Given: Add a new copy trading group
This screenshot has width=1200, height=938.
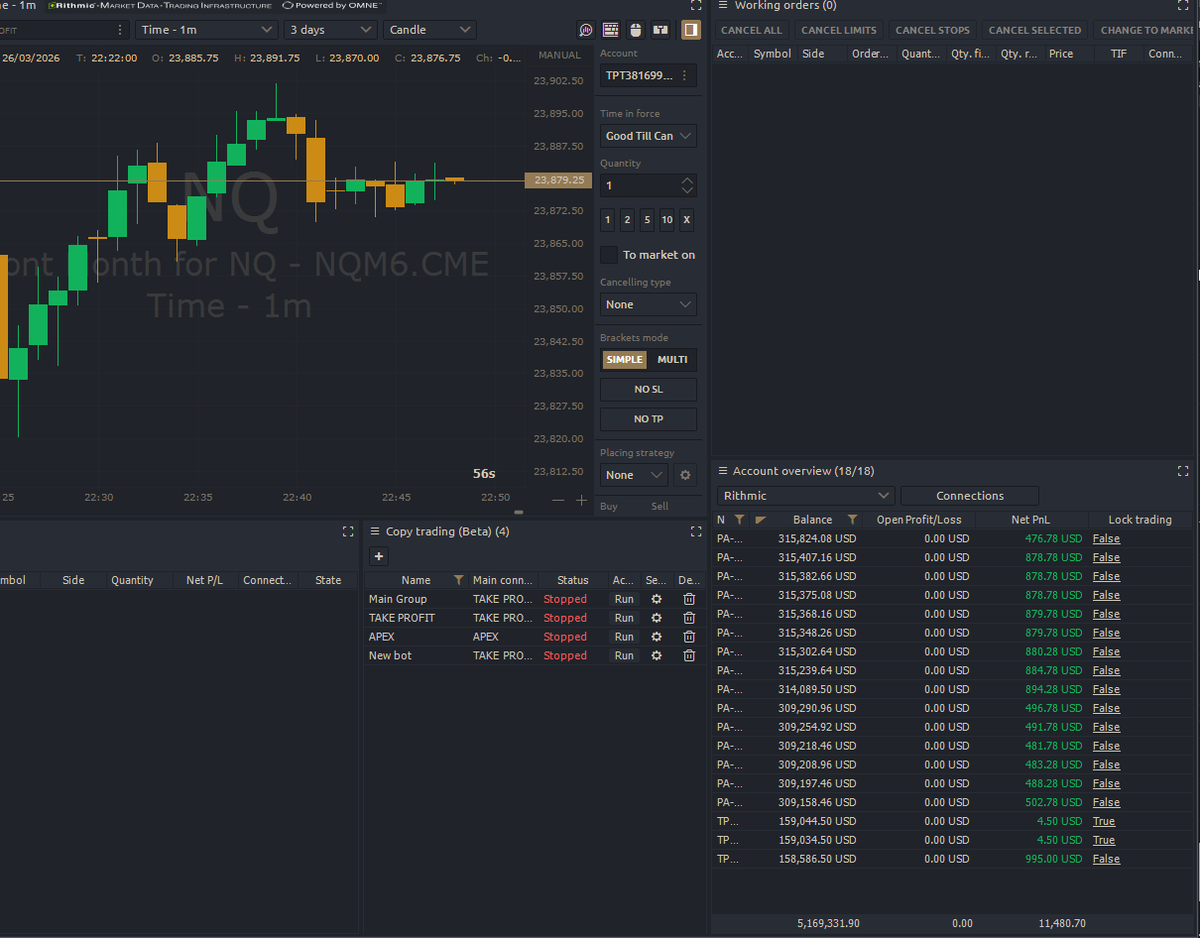Looking at the screenshot, I should point(379,557).
